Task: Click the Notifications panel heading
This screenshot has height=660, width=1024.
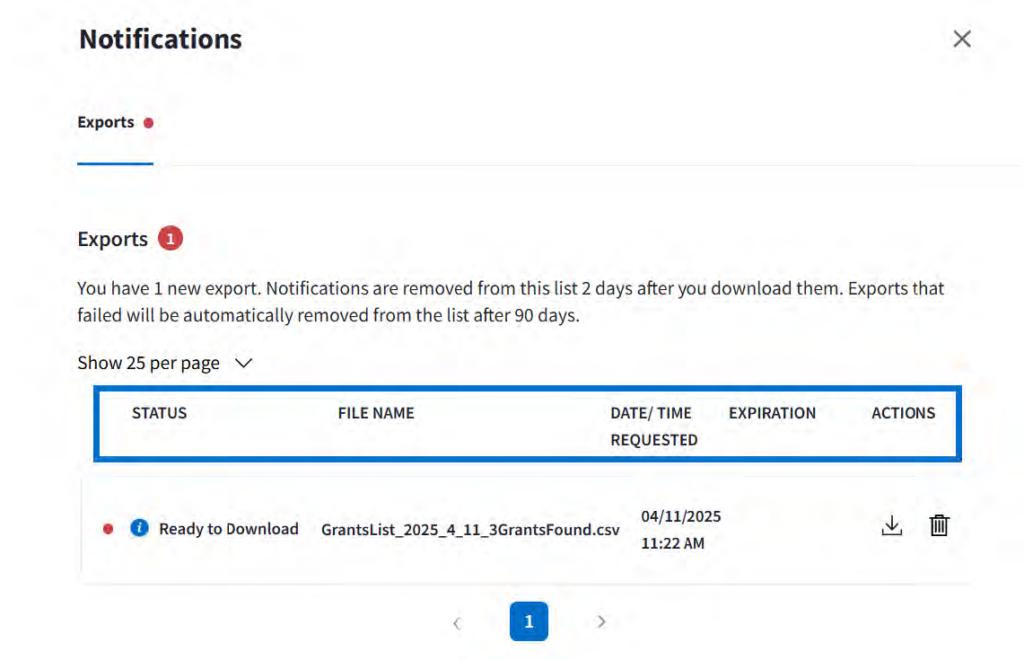Action: coord(160,39)
